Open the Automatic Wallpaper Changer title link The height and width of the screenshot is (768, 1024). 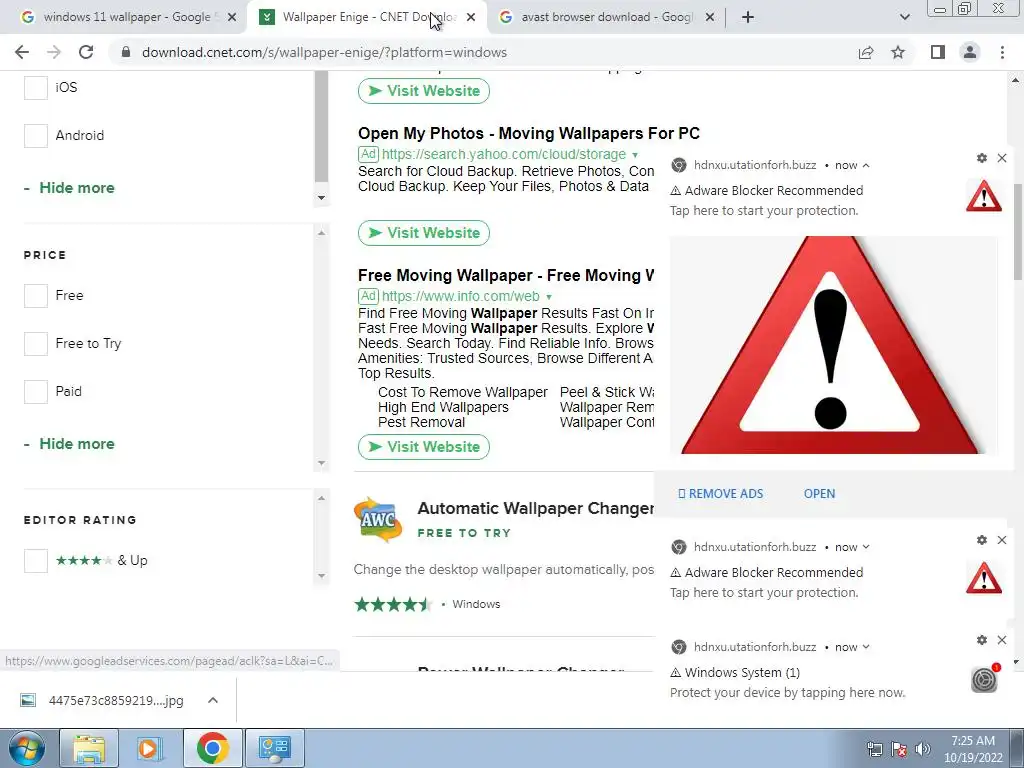[x=536, y=509]
